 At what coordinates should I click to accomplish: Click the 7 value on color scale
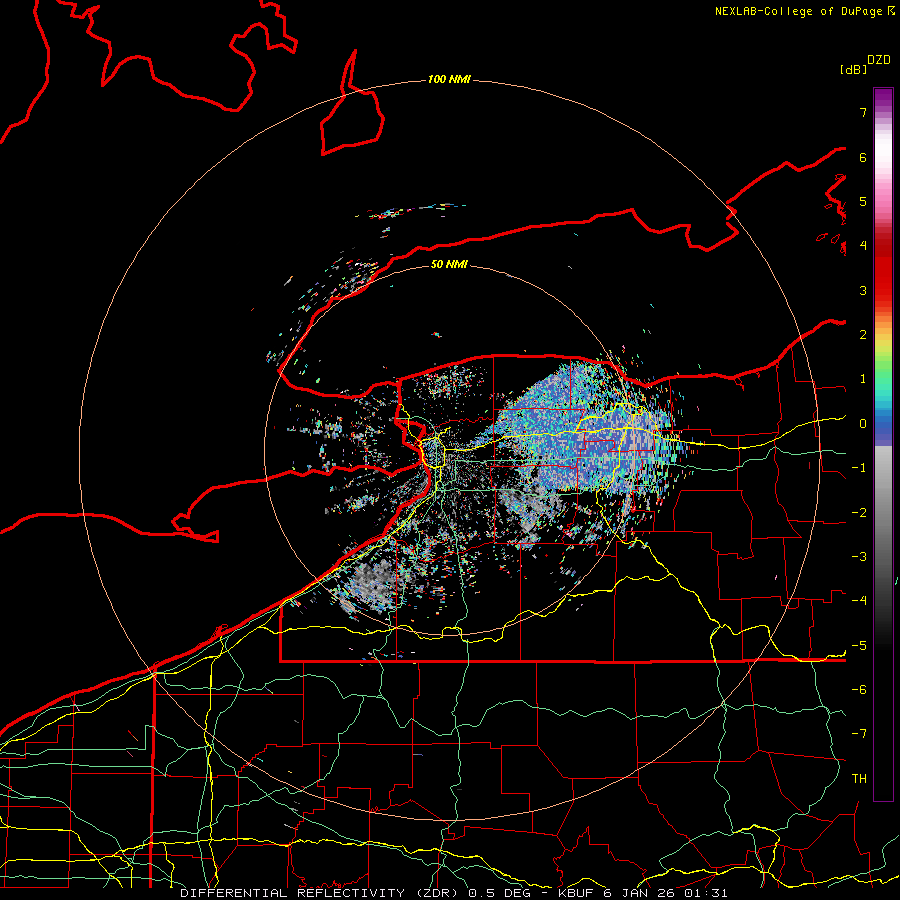click(863, 112)
